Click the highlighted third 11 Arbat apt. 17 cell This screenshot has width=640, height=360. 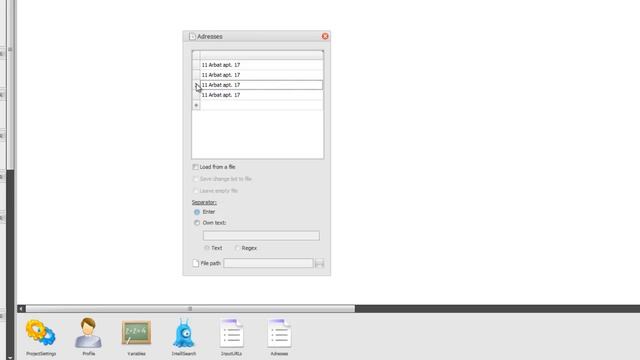pyautogui.click(x=261, y=85)
